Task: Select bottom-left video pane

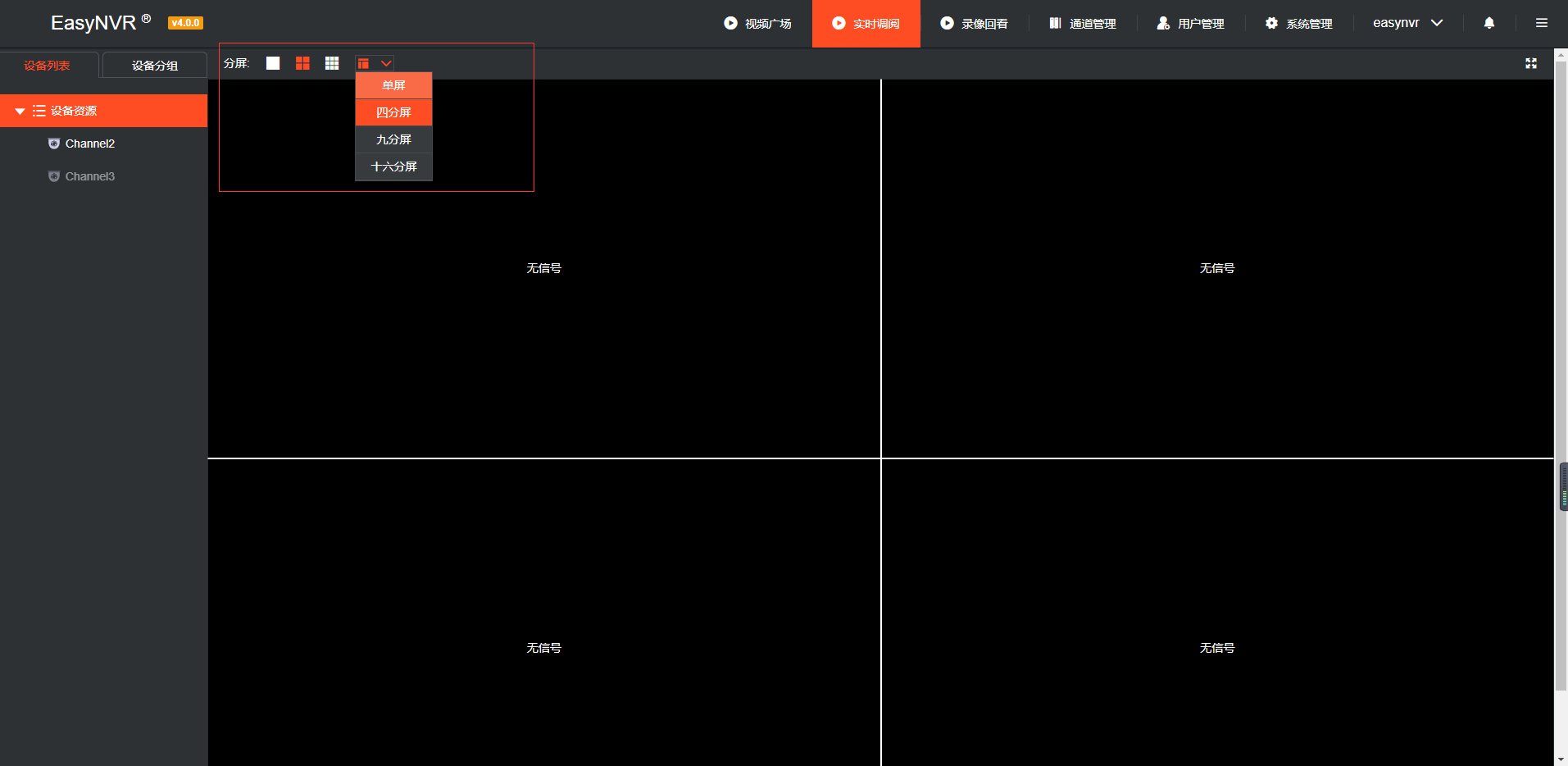Action: [x=544, y=613]
